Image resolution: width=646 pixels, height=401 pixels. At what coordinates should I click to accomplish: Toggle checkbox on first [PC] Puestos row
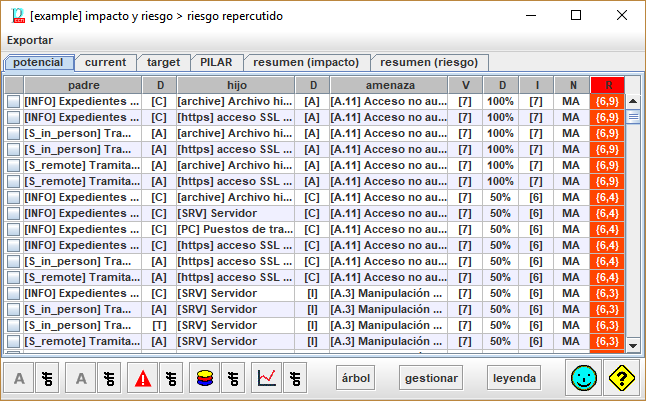13,229
